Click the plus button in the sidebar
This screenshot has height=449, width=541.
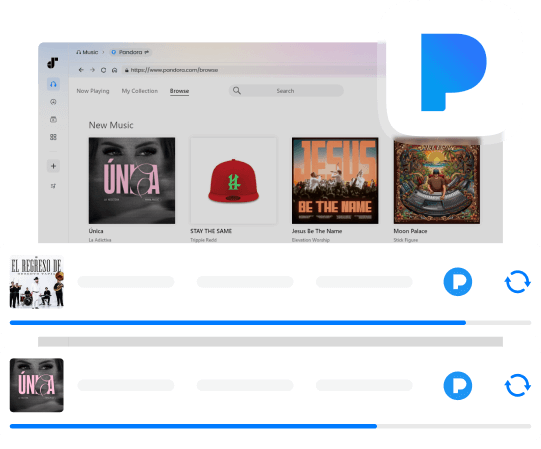pos(53,166)
